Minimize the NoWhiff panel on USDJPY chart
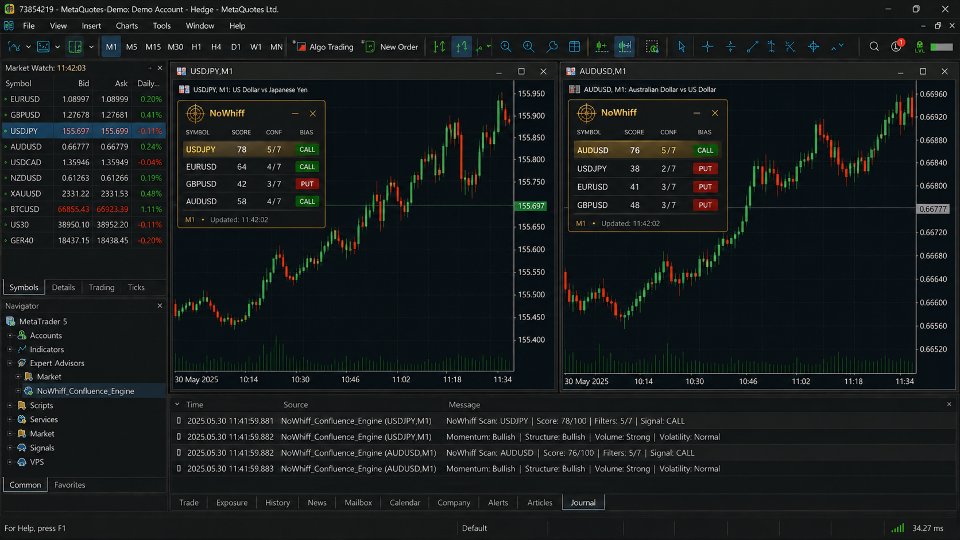The image size is (960, 540). click(295, 113)
